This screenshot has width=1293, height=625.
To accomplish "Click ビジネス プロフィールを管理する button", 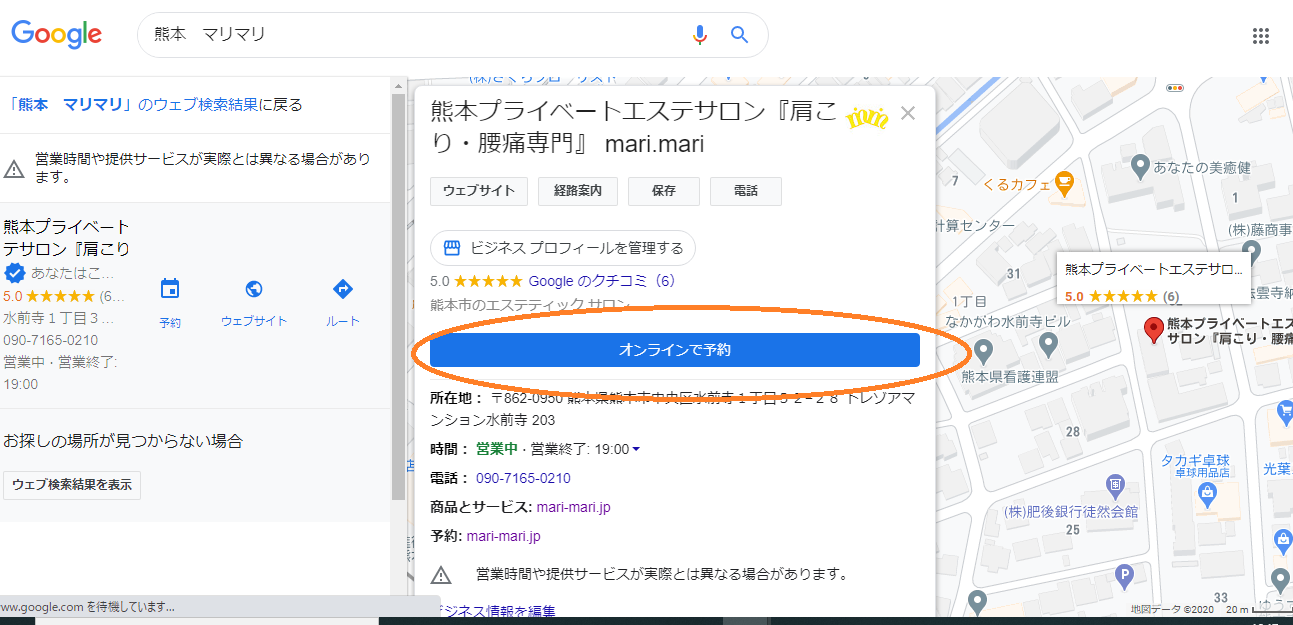I will pyautogui.click(x=563, y=248).
